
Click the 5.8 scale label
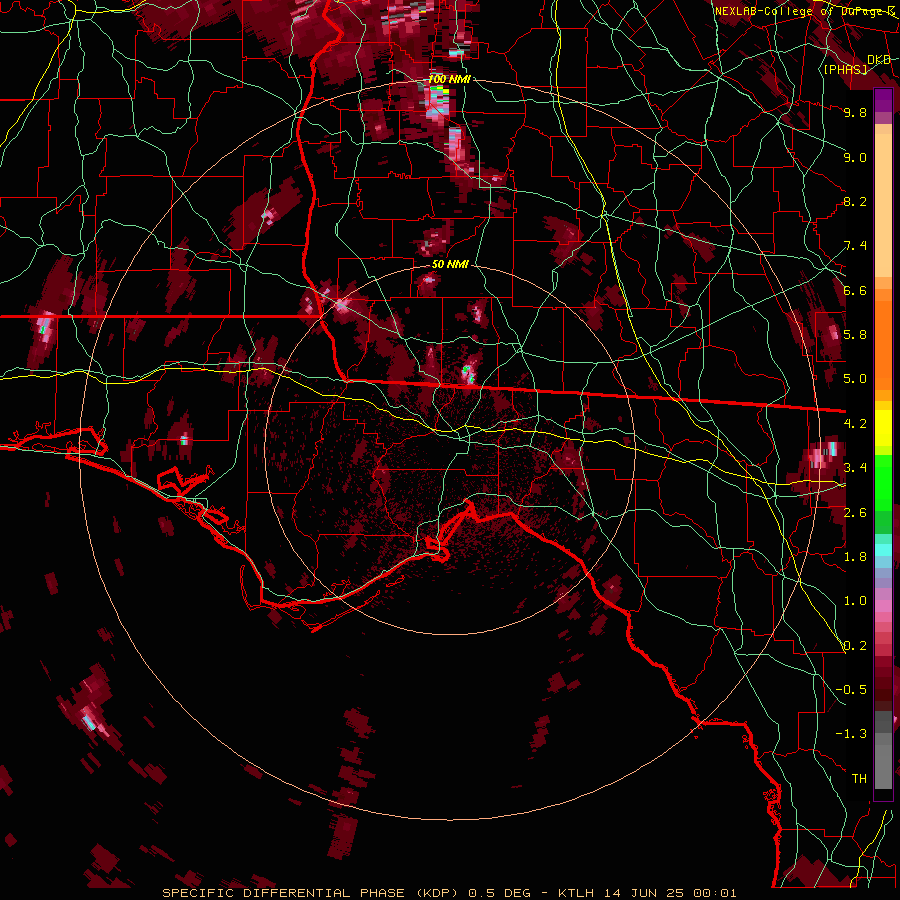(x=855, y=334)
